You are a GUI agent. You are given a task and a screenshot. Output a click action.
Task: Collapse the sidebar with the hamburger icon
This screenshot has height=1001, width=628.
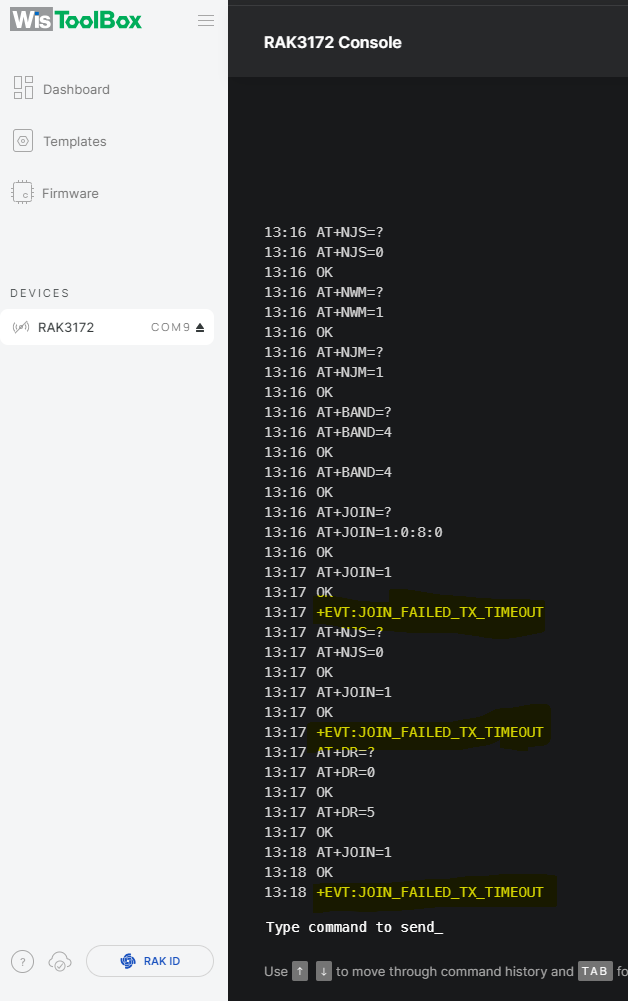[206, 21]
